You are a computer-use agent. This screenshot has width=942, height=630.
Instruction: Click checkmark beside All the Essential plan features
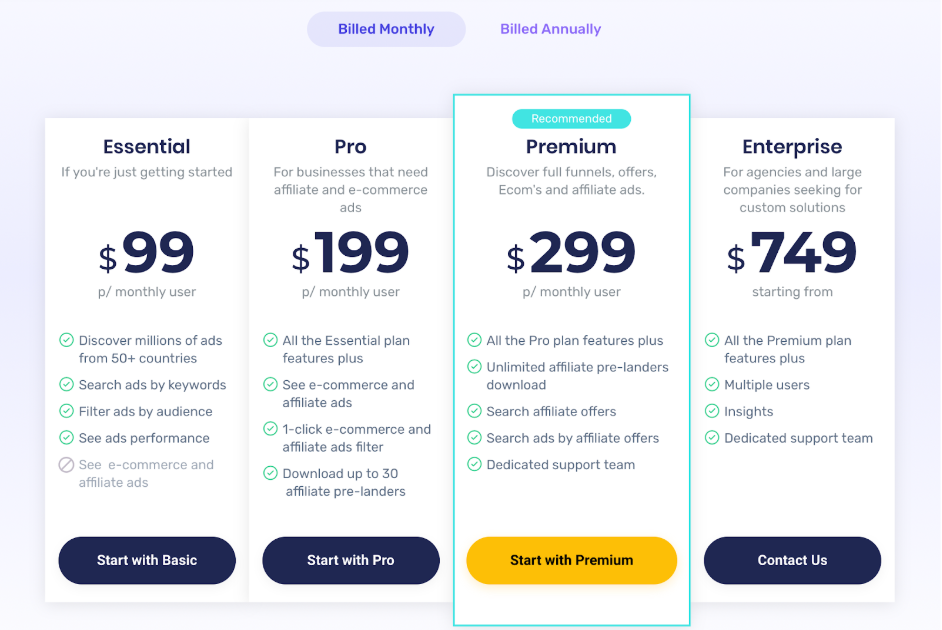[x=270, y=340]
